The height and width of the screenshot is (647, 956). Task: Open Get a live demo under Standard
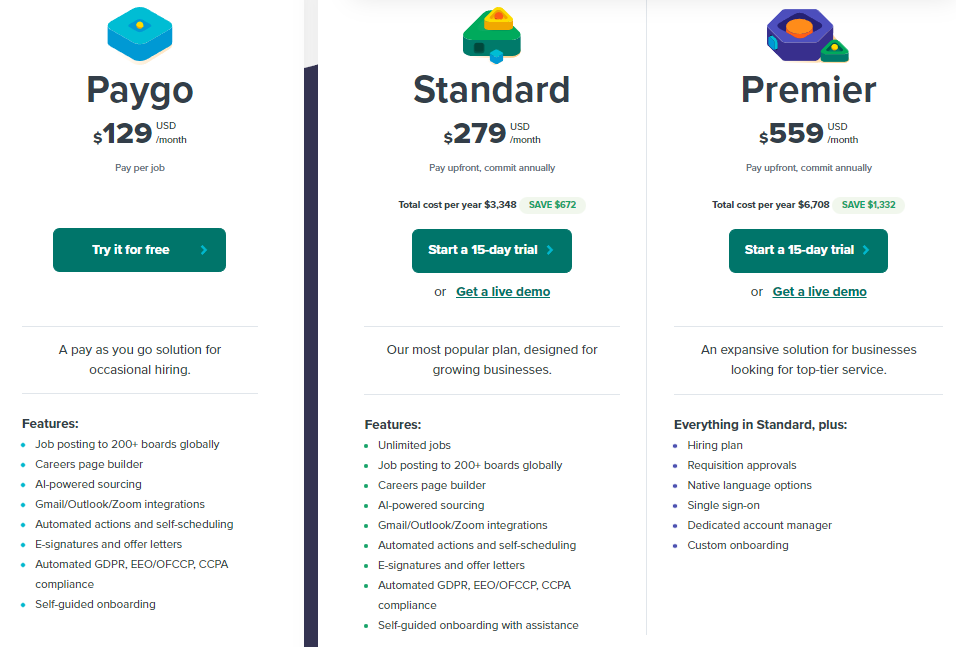pyautogui.click(x=503, y=292)
